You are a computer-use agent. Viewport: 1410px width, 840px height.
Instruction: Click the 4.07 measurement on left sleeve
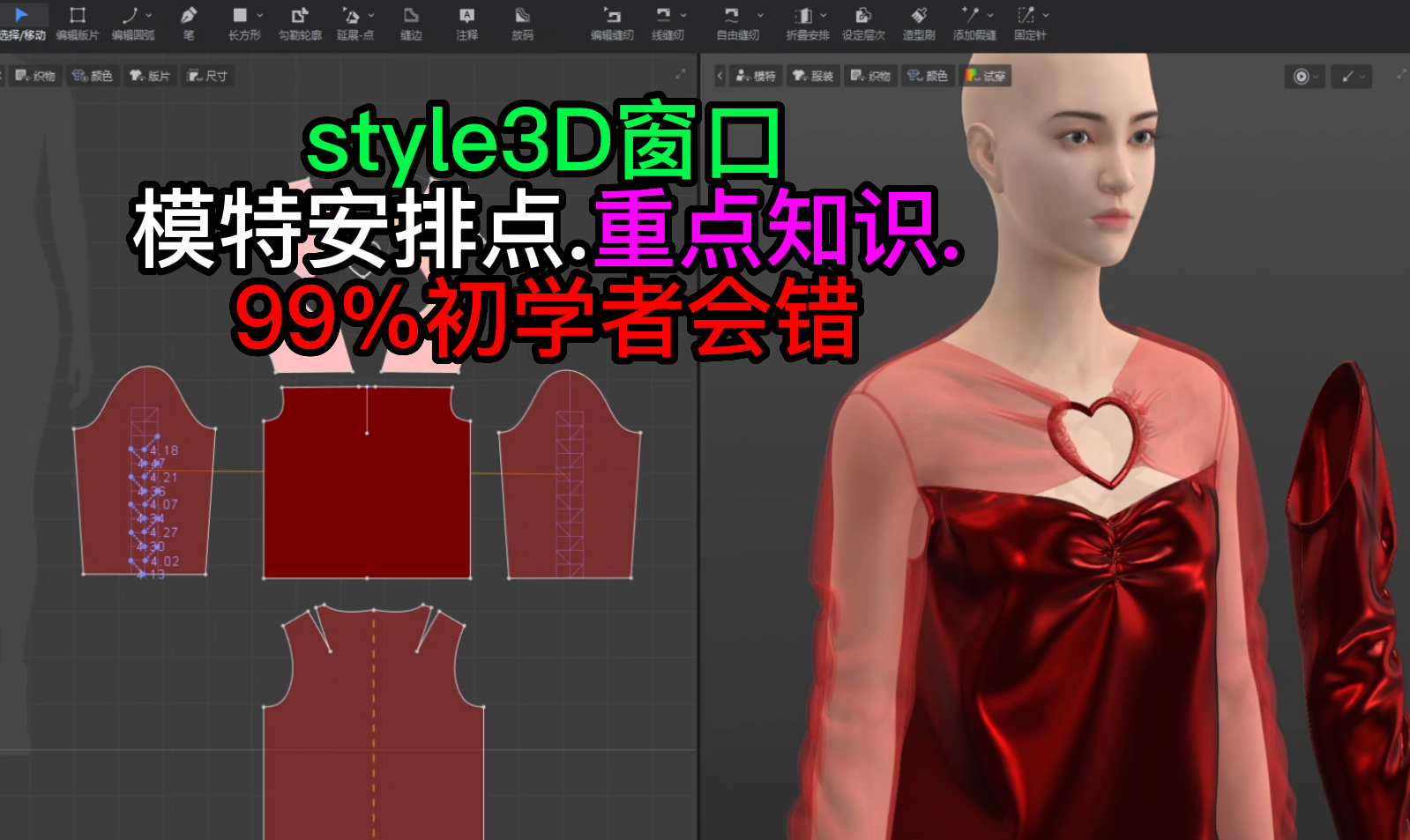164,505
